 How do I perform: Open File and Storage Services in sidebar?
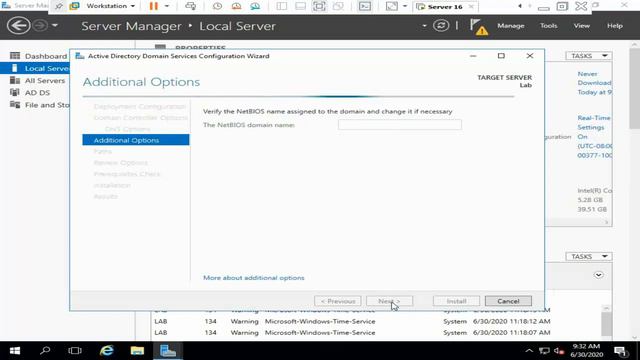pos(47,105)
